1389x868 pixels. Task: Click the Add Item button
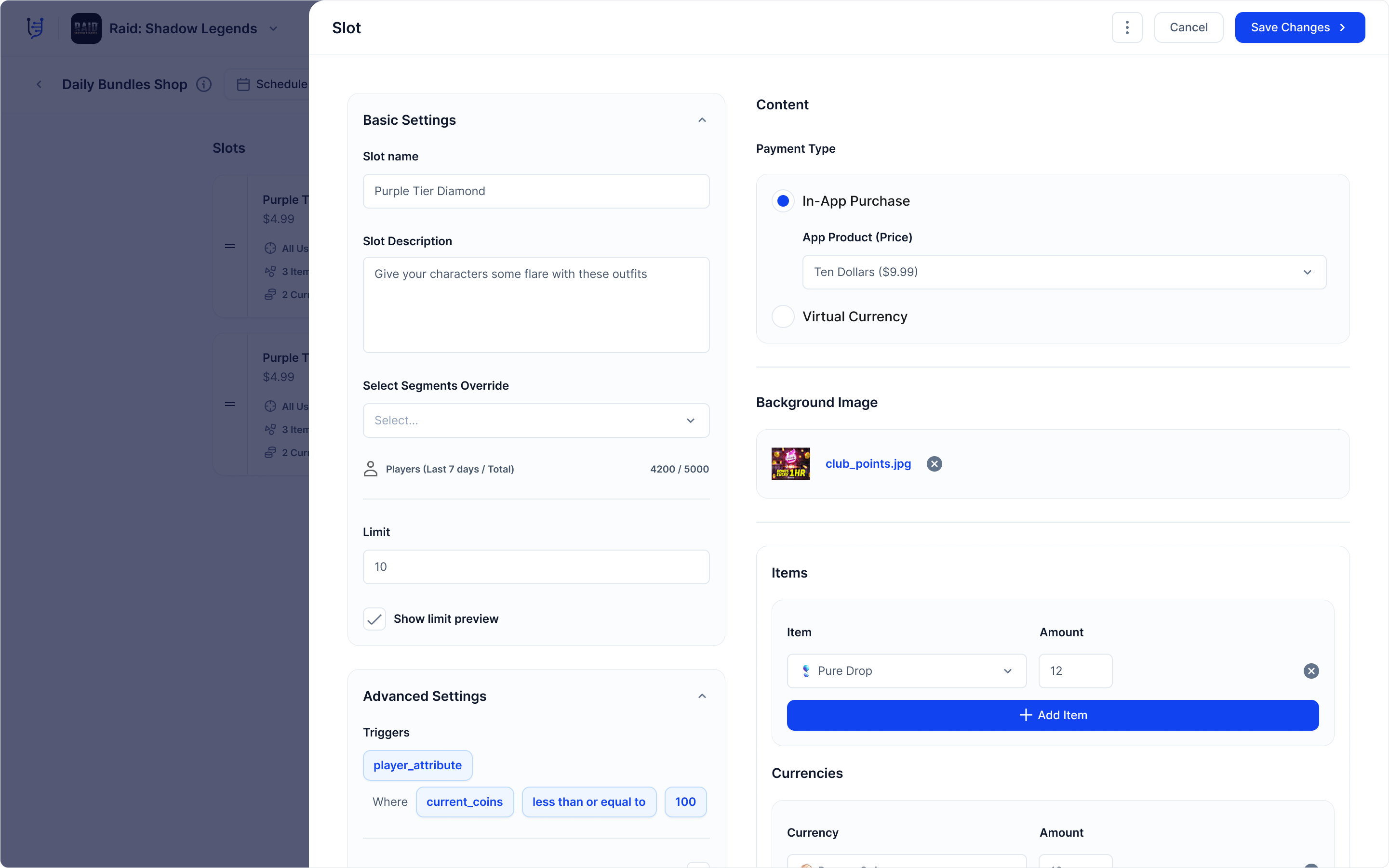1053,715
